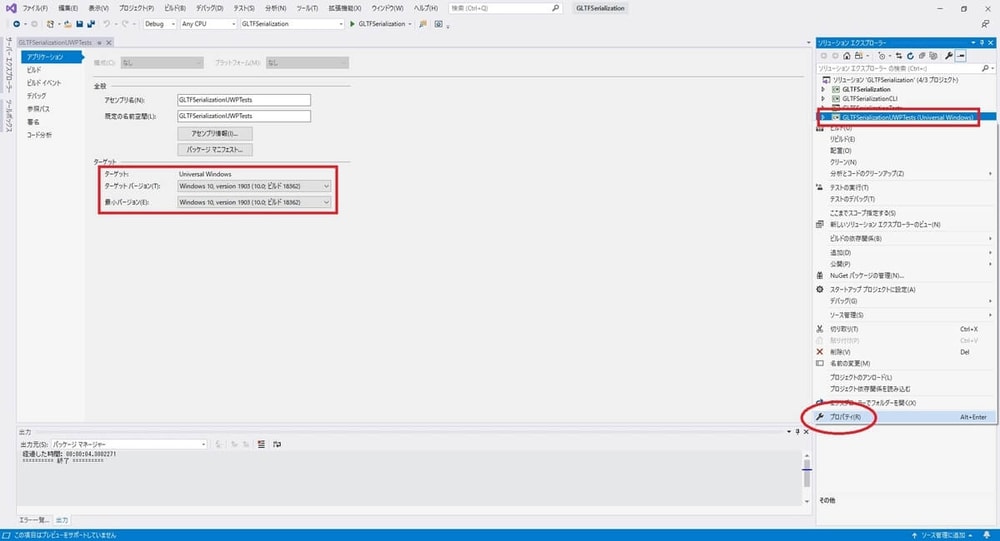Click the Find in Files toolbar icon
Image resolution: width=1000 pixels, height=541 pixels.
tap(423, 24)
